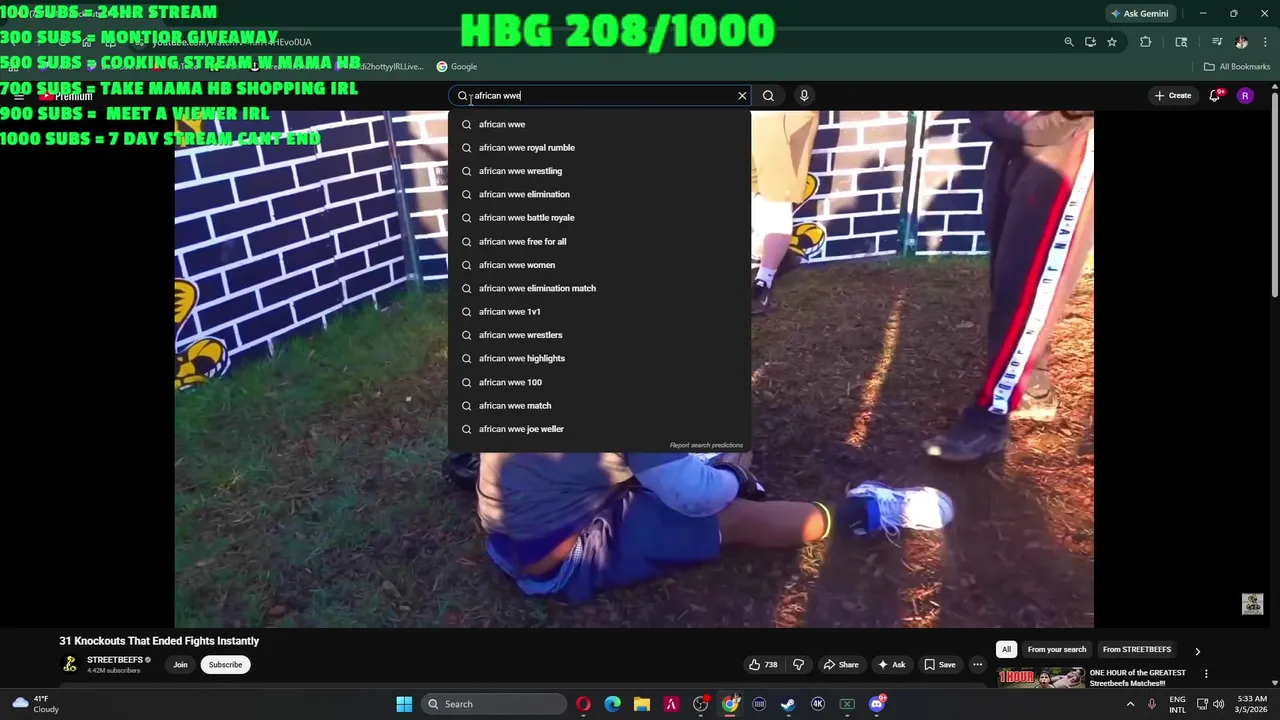Click the Share button
The image size is (1280, 720).
click(x=841, y=665)
